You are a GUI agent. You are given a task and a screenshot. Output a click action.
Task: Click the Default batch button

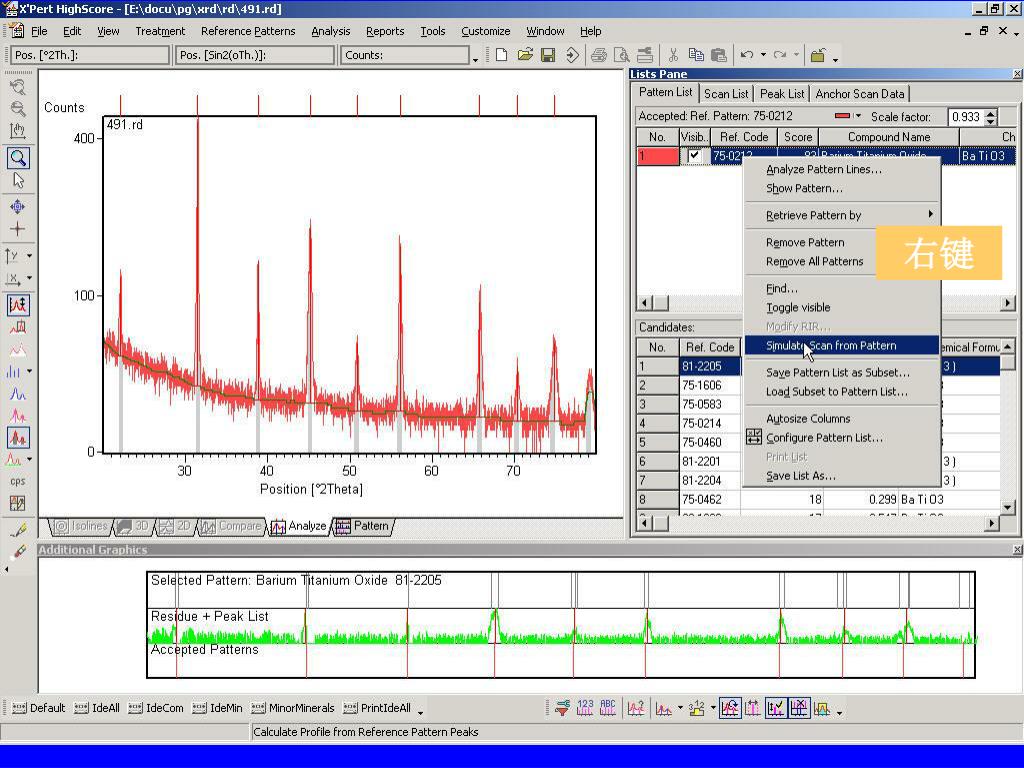[39, 708]
